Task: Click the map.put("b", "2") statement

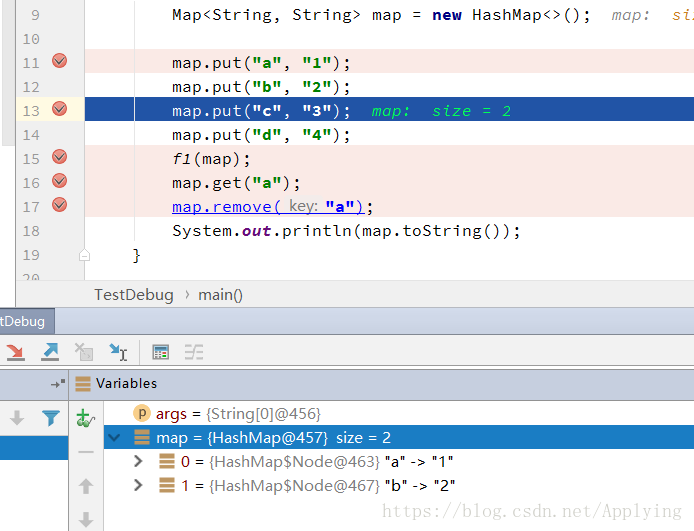Action: click(261, 87)
